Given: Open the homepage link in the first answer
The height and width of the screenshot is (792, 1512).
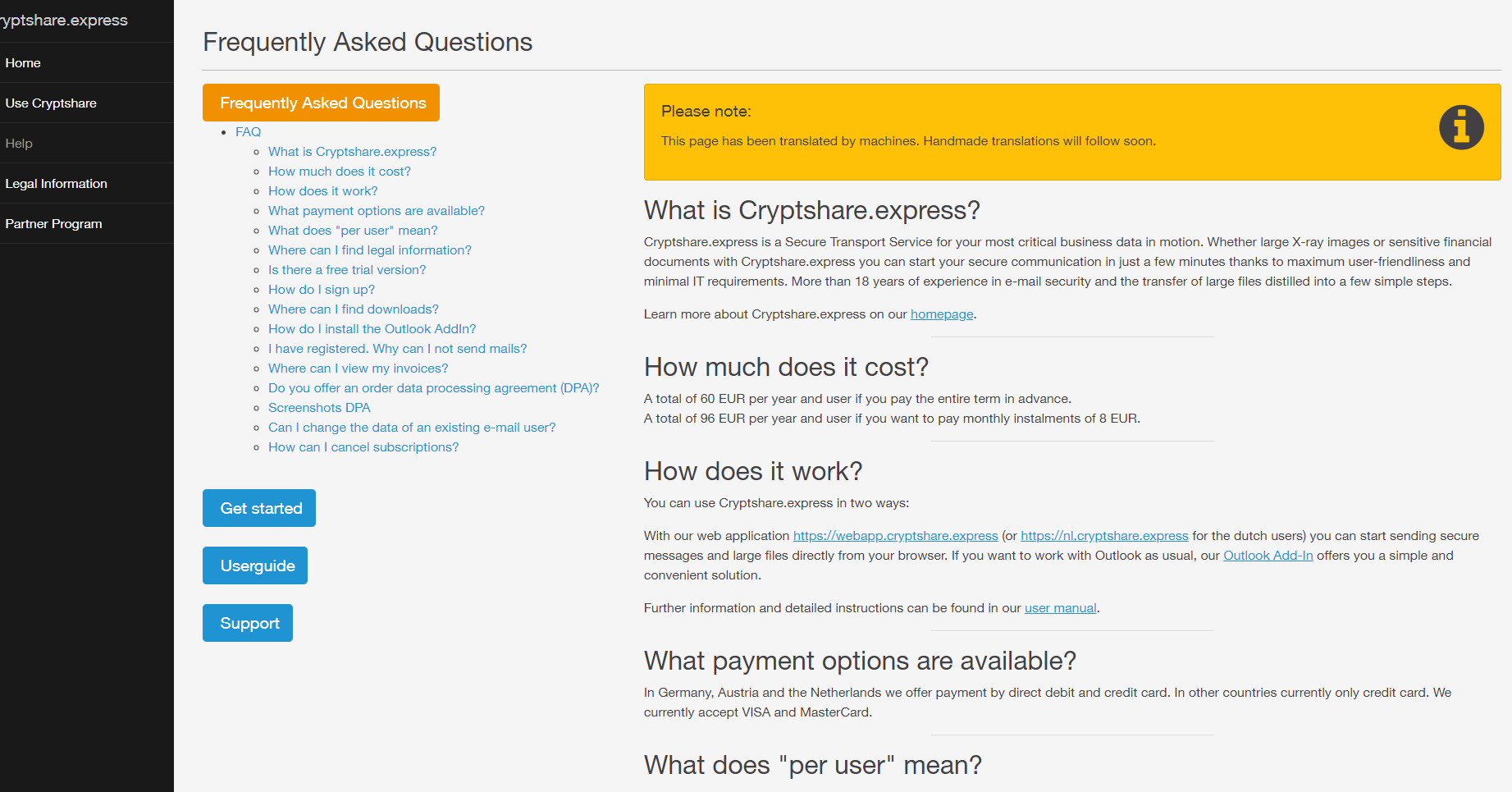Looking at the screenshot, I should [941, 314].
